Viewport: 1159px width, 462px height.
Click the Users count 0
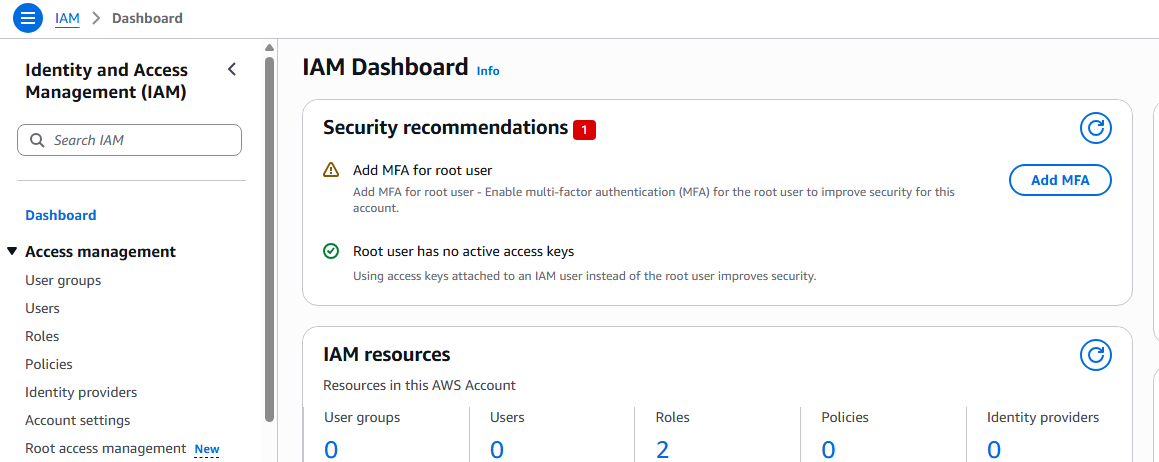coord(497,449)
